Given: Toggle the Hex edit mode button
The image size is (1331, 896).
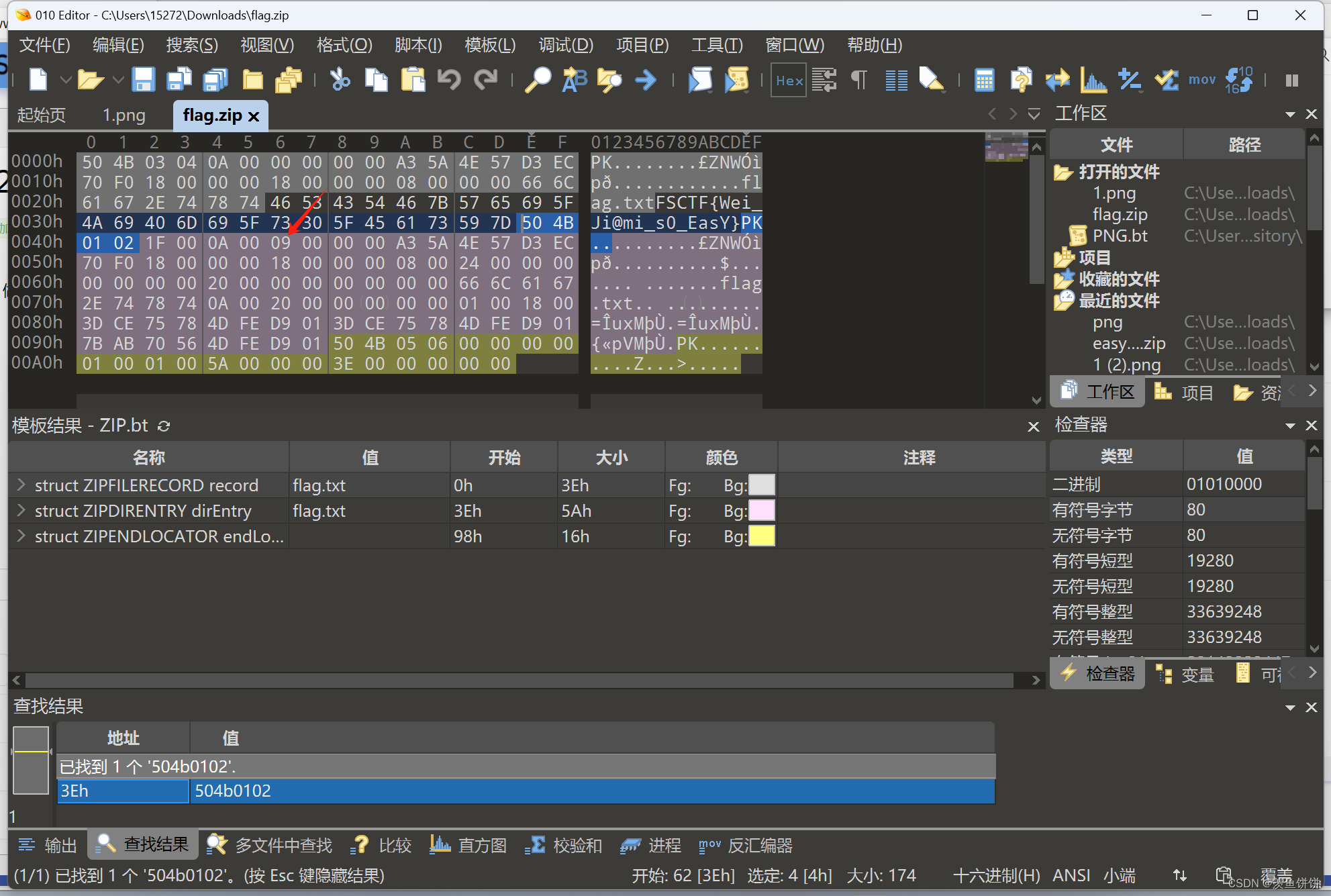Looking at the screenshot, I should click(789, 81).
